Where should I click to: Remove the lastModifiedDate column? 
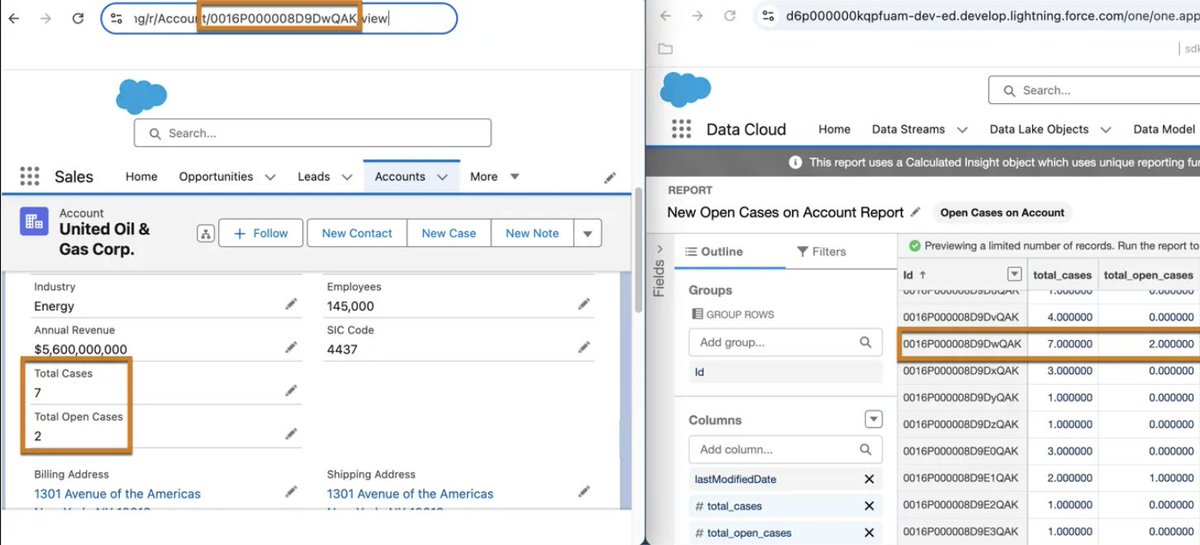pyautogui.click(x=869, y=479)
